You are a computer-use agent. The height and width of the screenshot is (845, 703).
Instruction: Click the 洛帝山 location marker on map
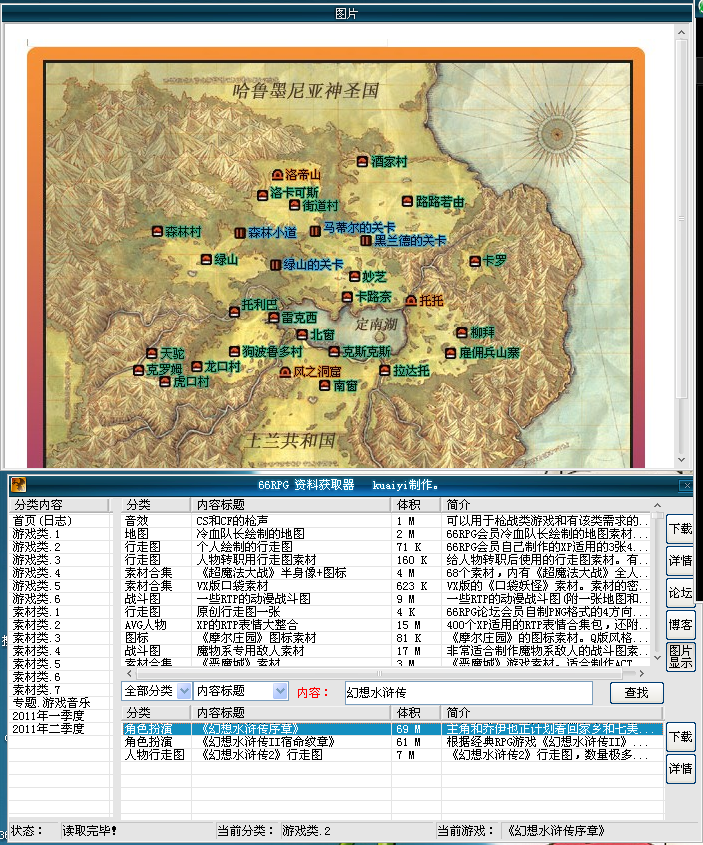coord(277,175)
